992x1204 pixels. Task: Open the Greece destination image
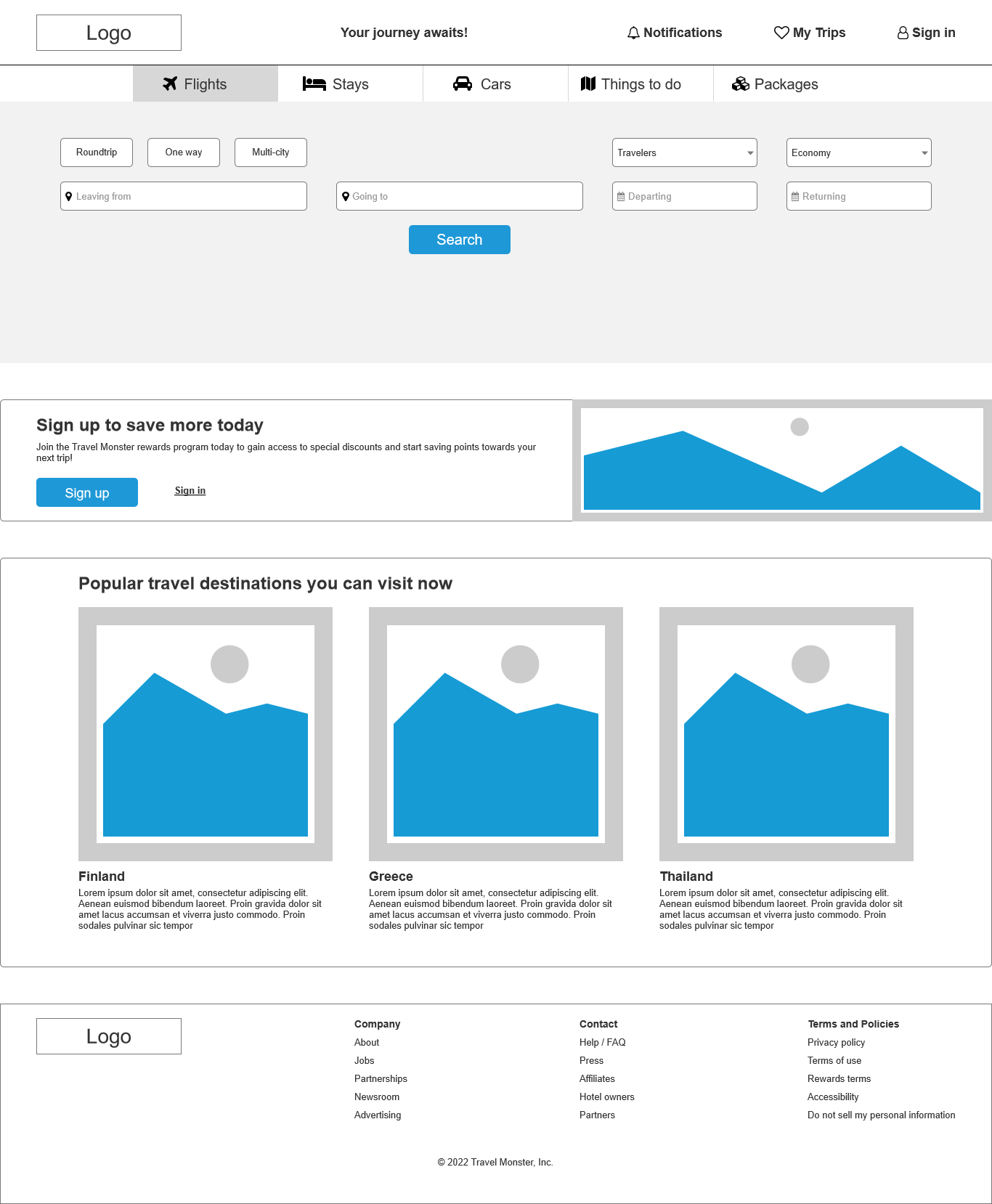click(496, 734)
